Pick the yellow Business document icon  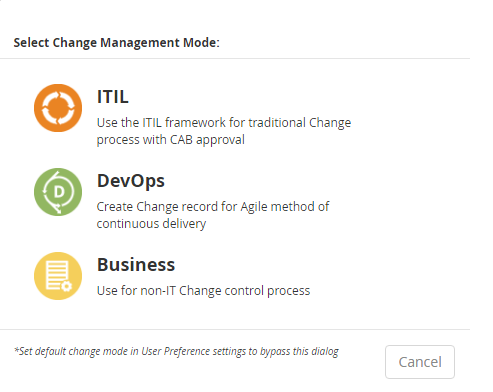[58, 276]
